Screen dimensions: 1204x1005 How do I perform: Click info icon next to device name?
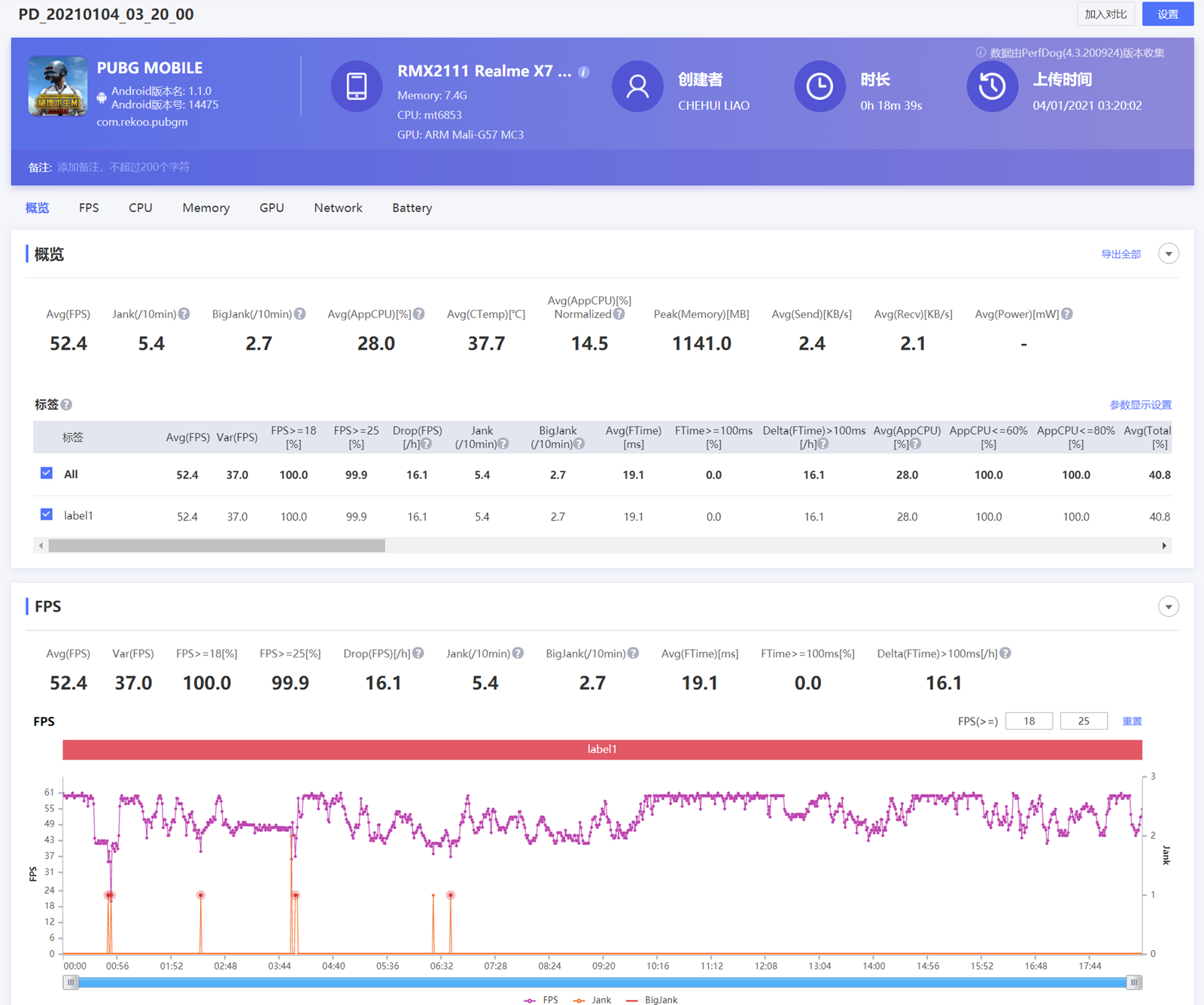[x=584, y=72]
